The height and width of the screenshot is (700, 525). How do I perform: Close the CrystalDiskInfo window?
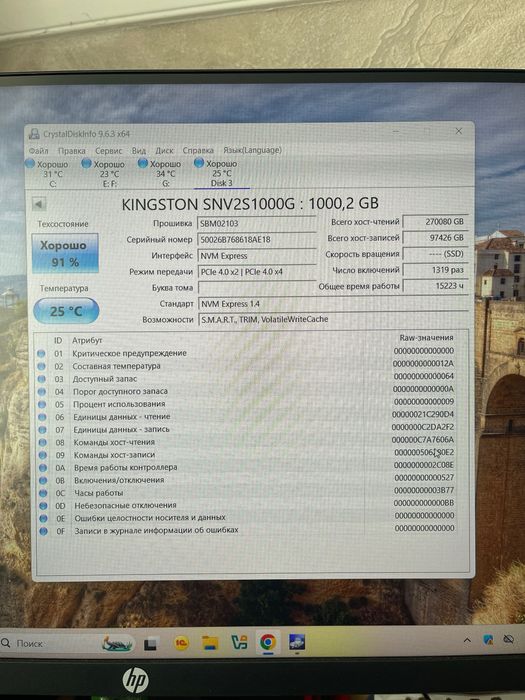[458, 131]
